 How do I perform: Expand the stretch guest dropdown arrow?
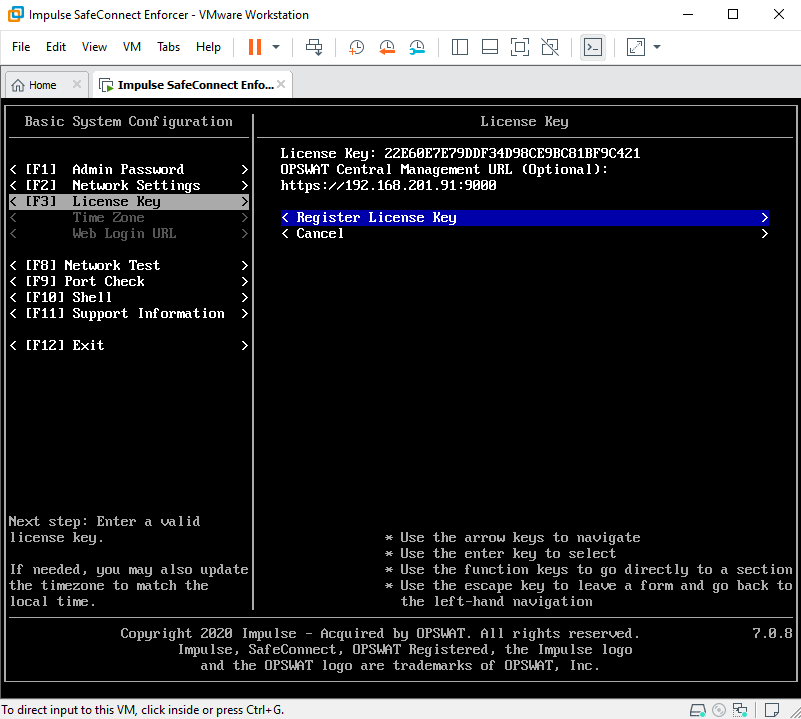[x=657, y=47]
